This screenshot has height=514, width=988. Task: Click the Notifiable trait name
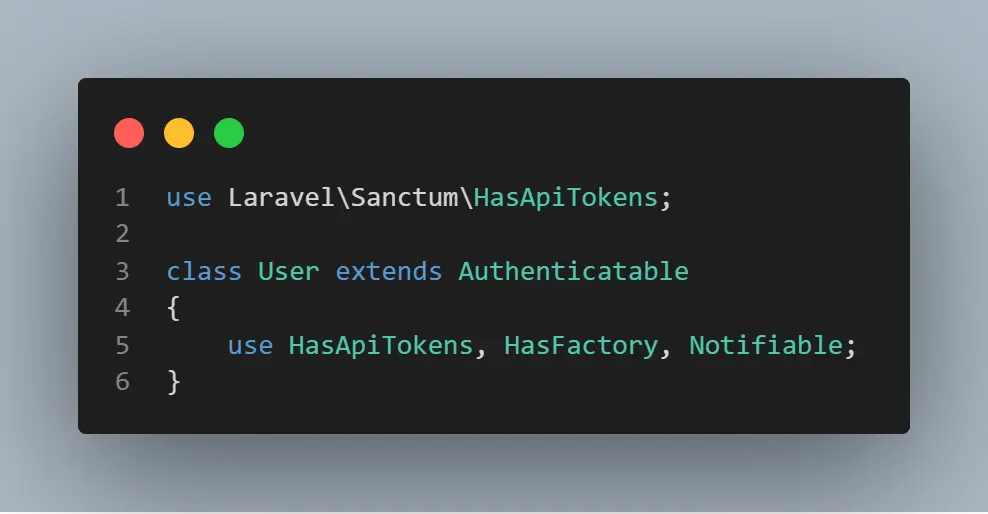click(x=766, y=345)
